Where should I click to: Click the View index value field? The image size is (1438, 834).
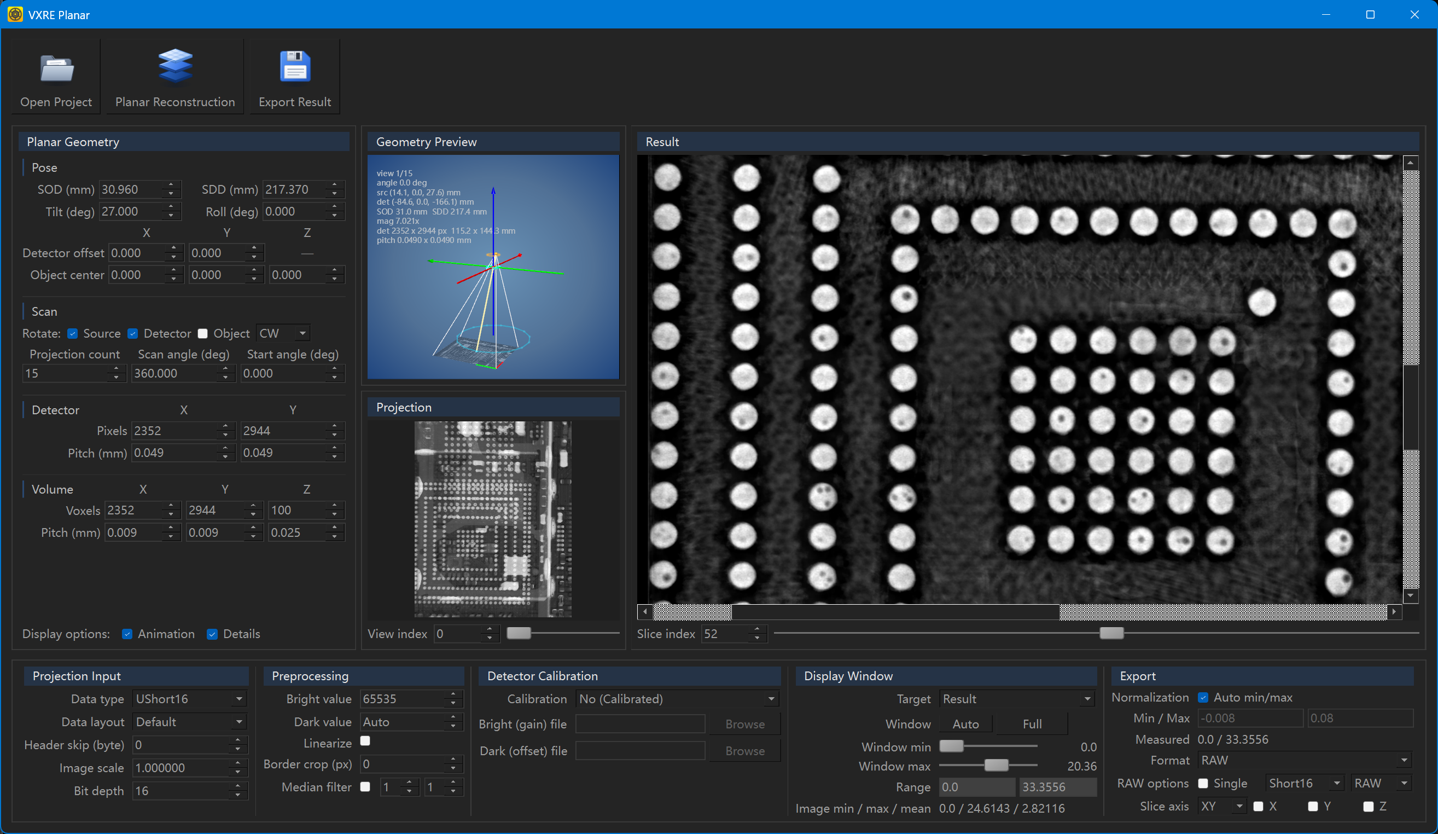pos(465,634)
